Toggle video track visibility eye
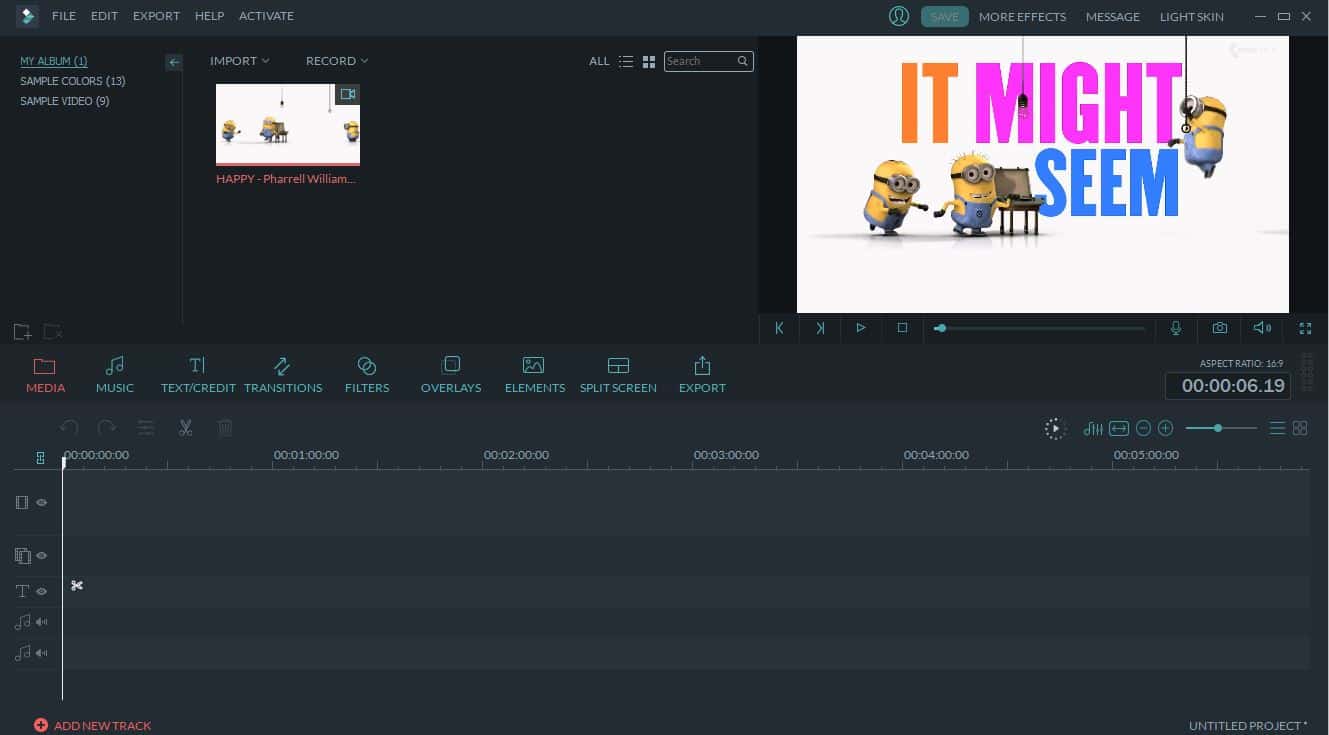The height and width of the screenshot is (735, 1329). [41, 503]
